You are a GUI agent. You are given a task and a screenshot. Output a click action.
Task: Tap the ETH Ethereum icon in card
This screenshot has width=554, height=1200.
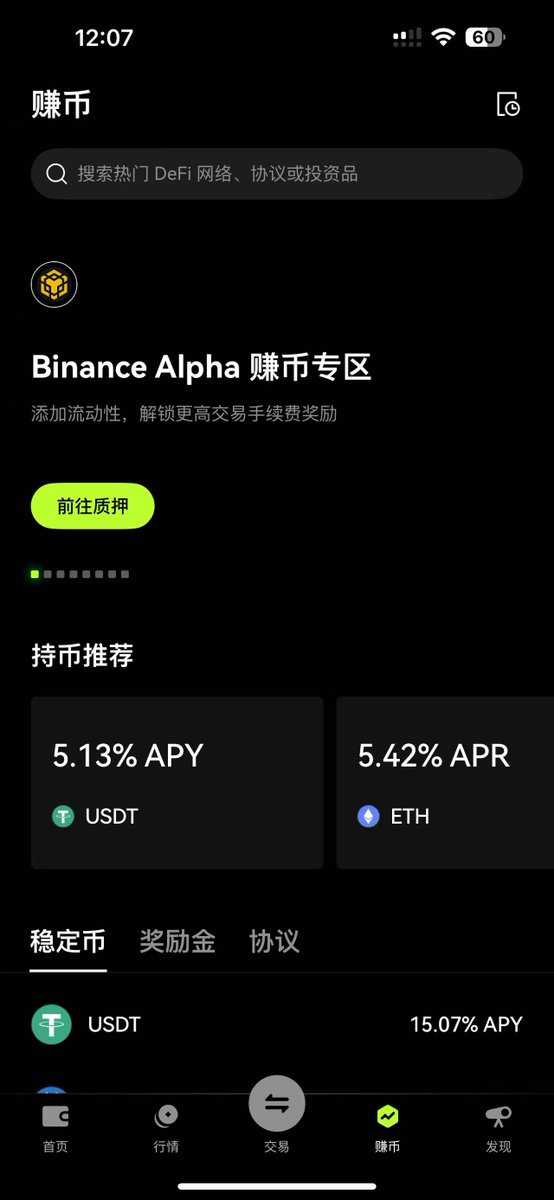[369, 817]
